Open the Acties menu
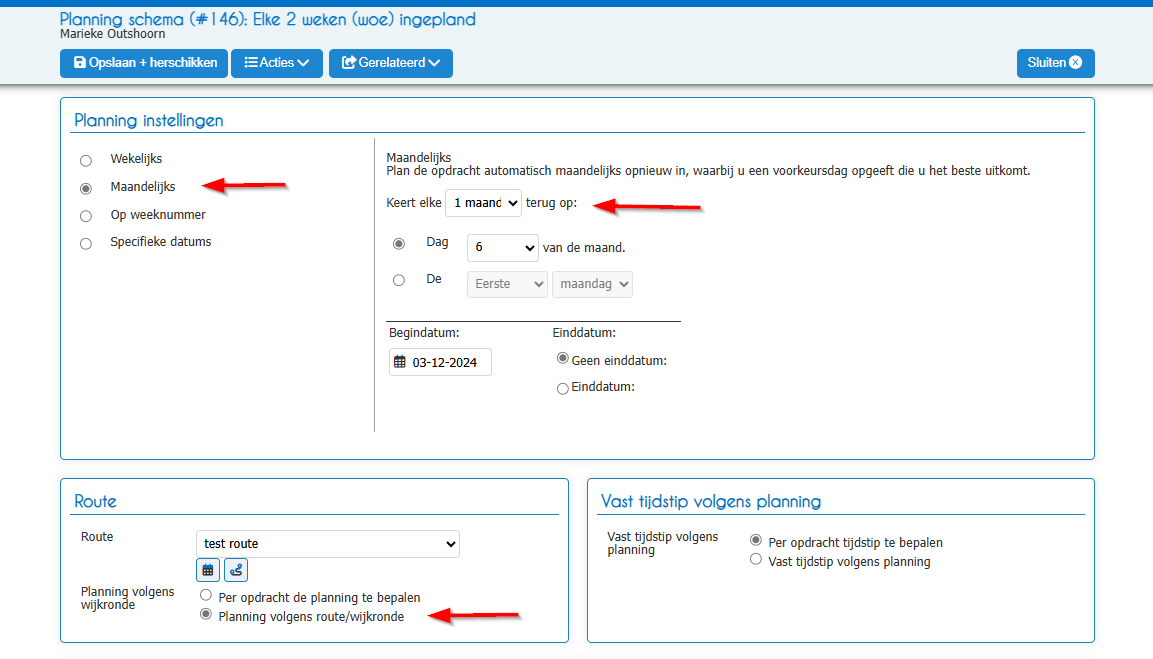 [x=276, y=63]
